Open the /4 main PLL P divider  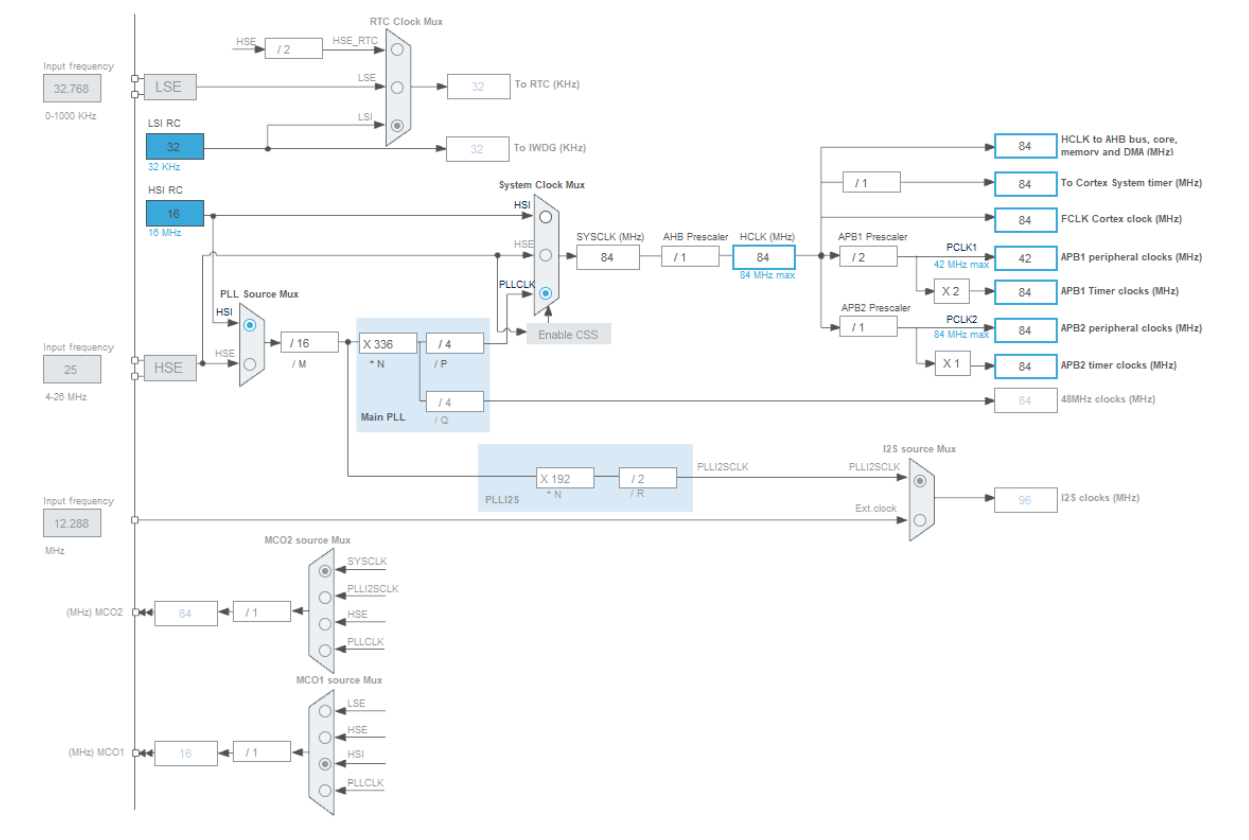pyautogui.click(x=455, y=344)
